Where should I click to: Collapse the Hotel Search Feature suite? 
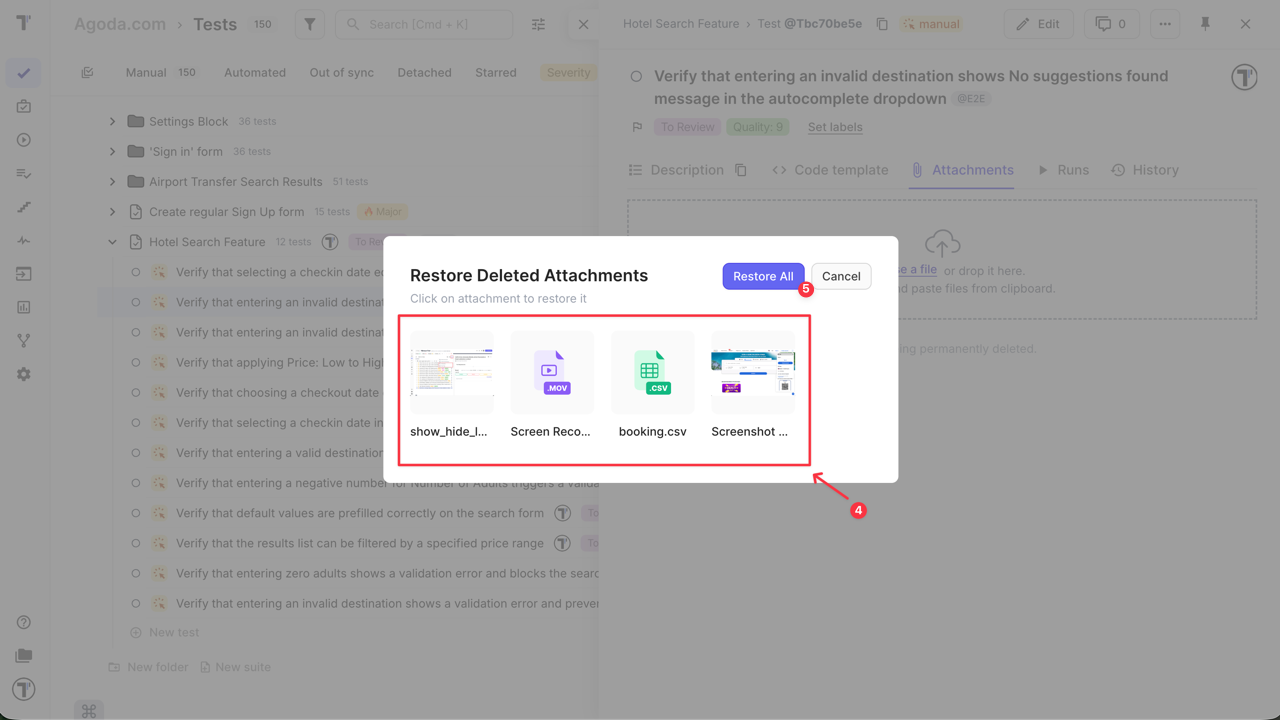point(112,241)
